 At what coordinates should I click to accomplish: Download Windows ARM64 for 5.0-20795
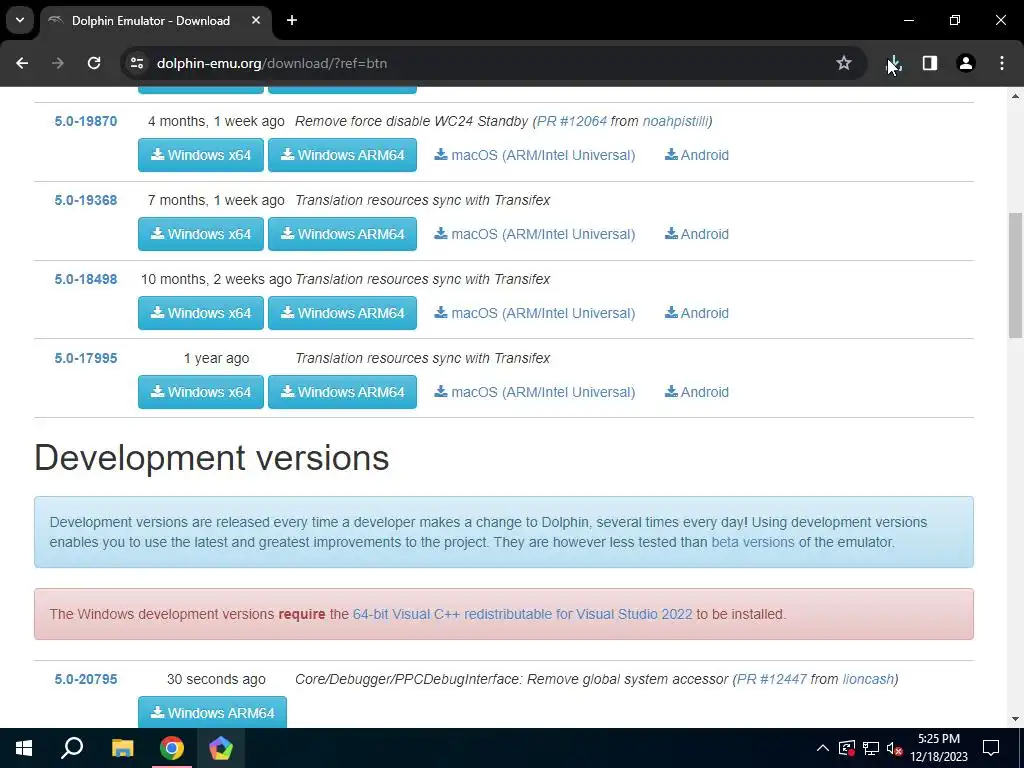(212, 712)
